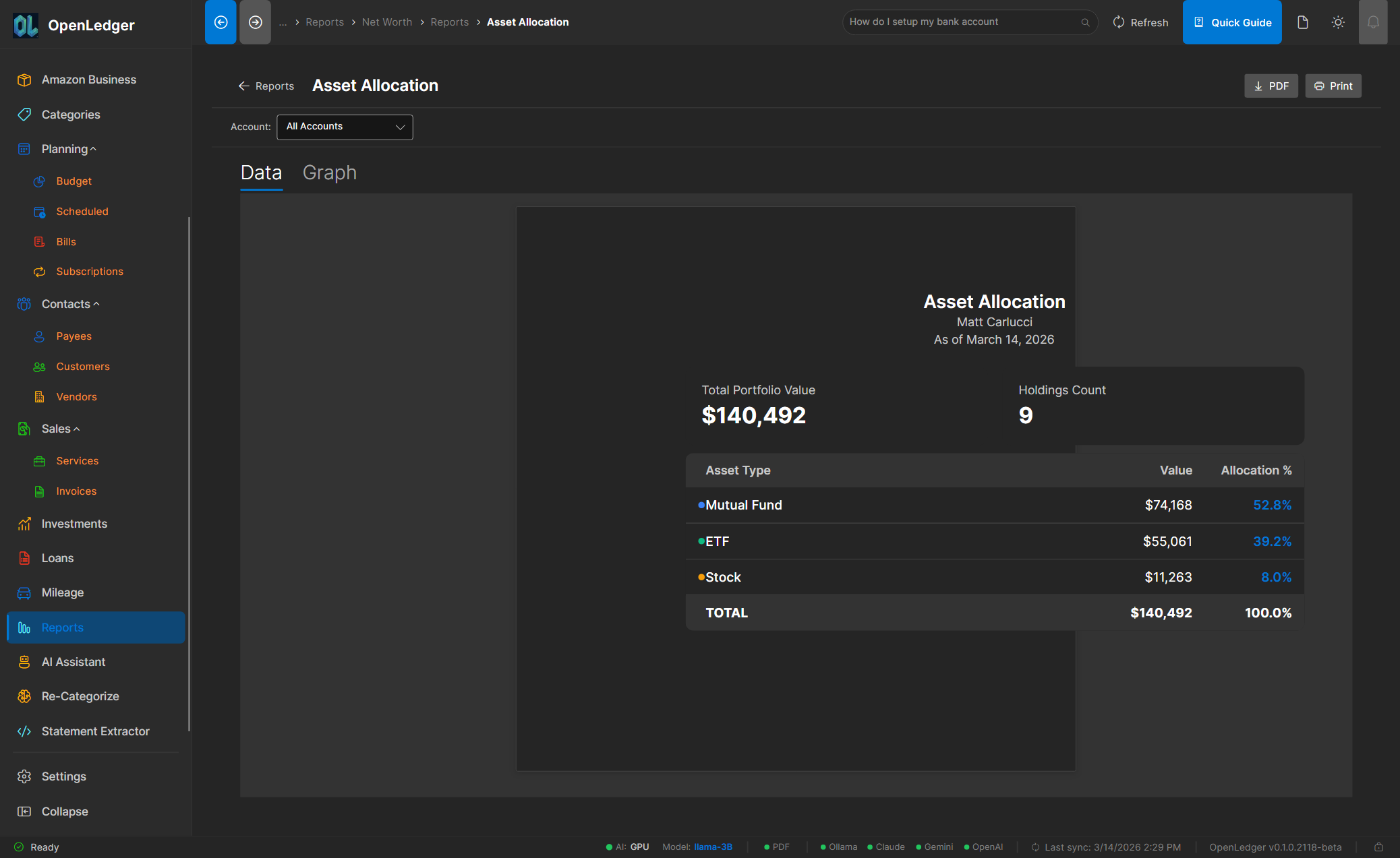
Task: Switch AI model from llama-3B
Action: (713, 847)
